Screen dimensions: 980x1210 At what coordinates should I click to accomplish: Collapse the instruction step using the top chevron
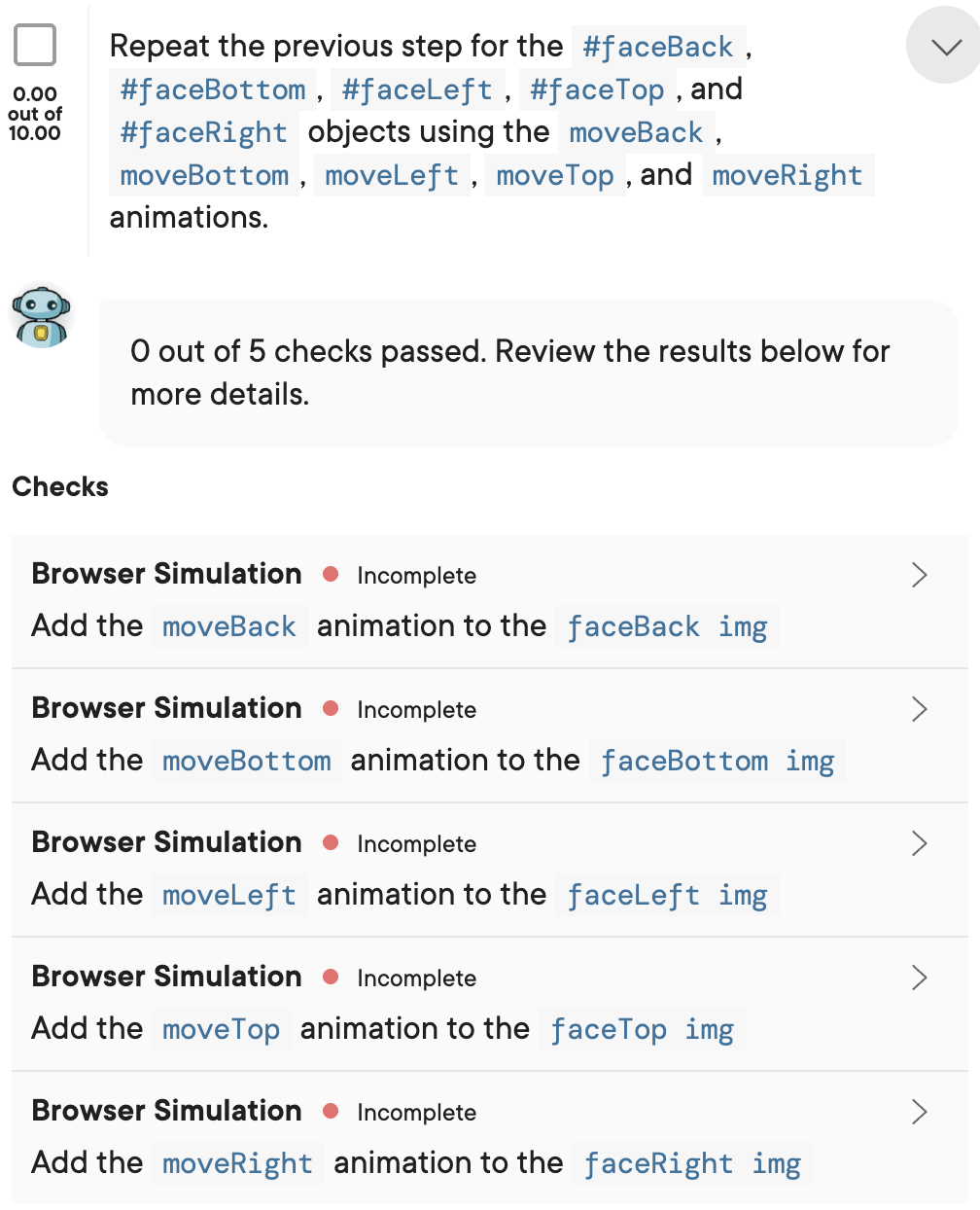pyautogui.click(x=941, y=46)
